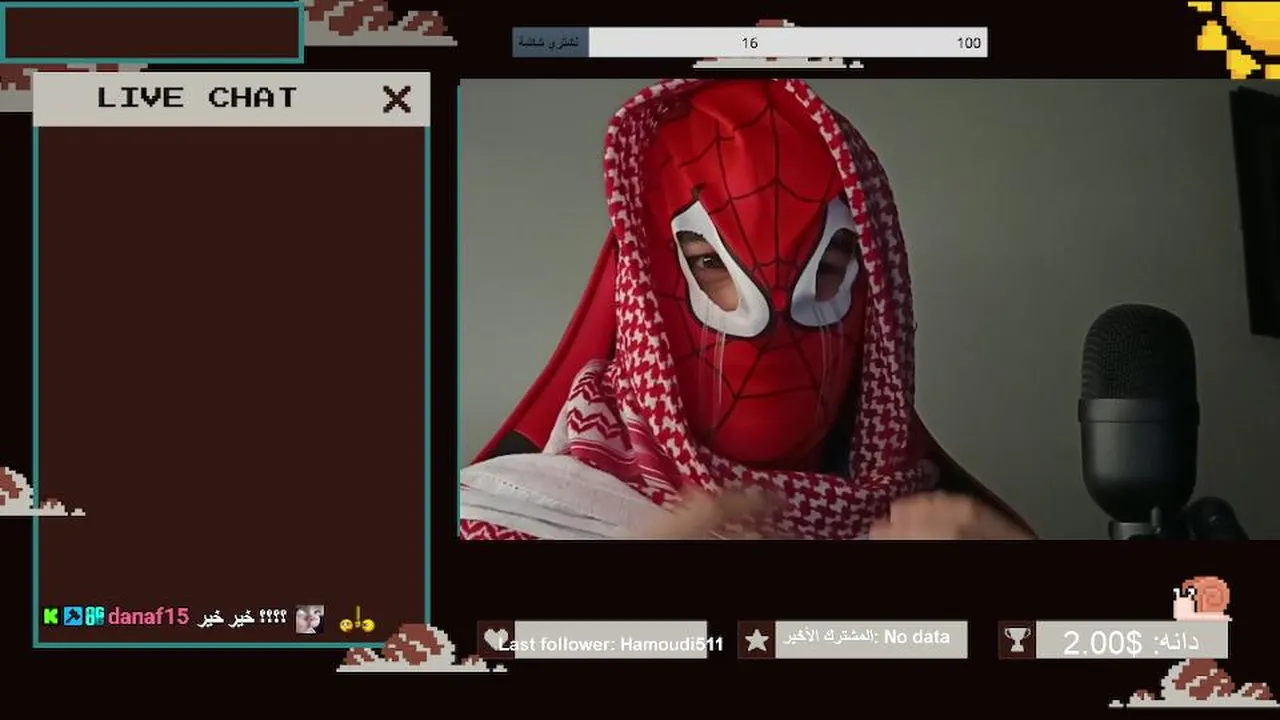
Task: Click the star icon beside the subscriber box
Action: pos(757,640)
